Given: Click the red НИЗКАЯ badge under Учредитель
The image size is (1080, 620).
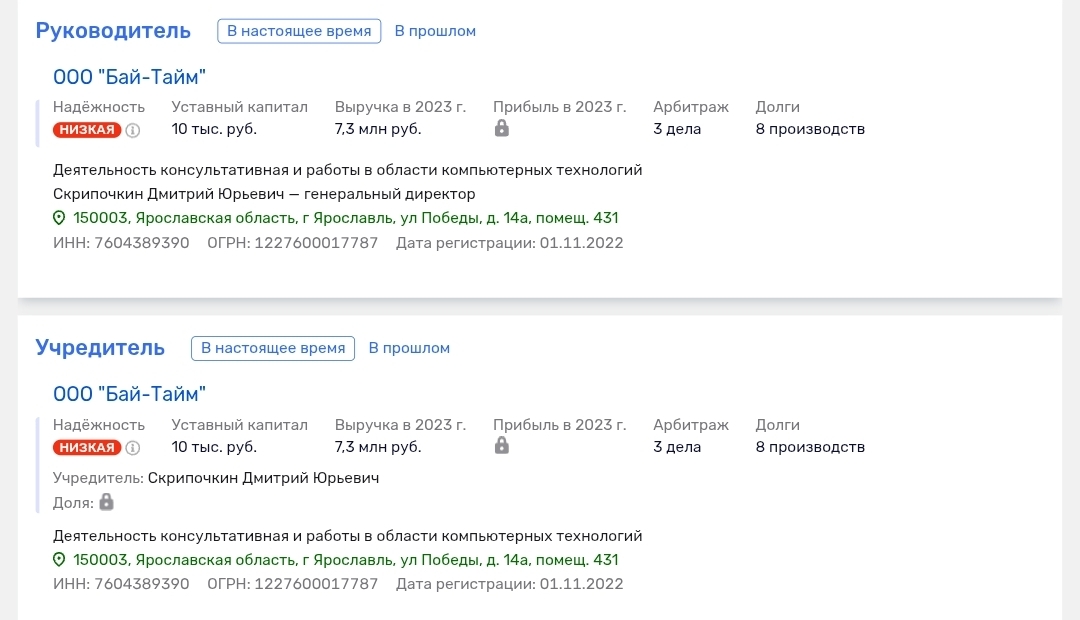Looking at the screenshot, I should pyautogui.click(x=87, y=447).
